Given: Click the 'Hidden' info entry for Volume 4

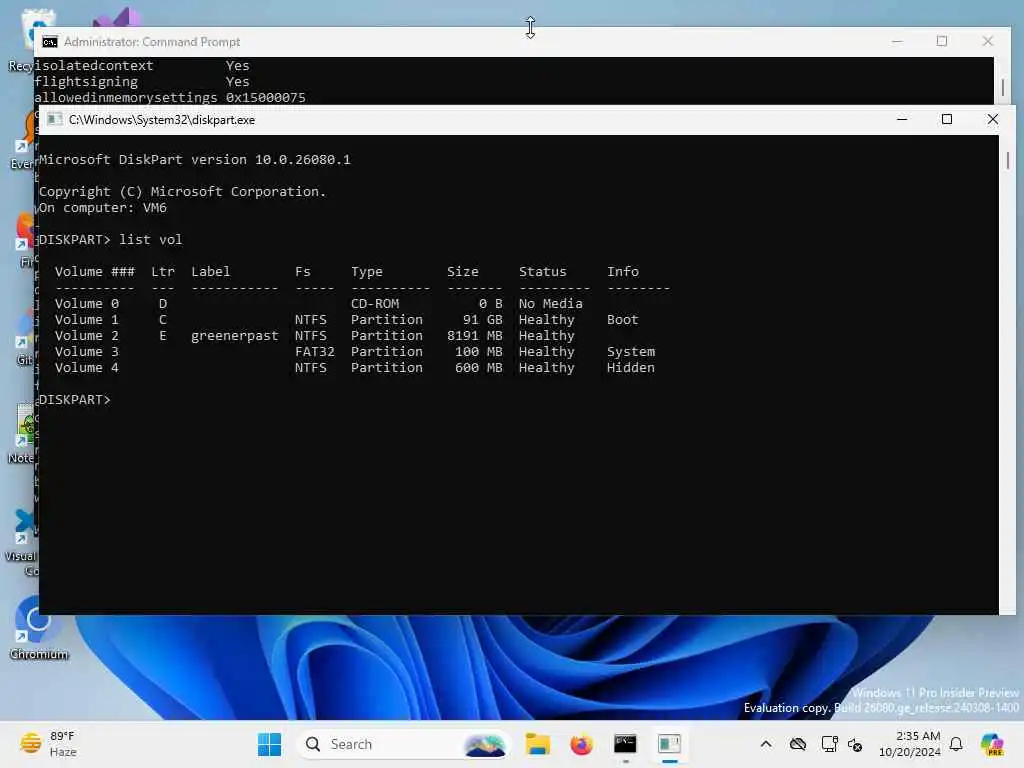Looking at the screenshot, I should pyautogui.click(x=630, y=368).
